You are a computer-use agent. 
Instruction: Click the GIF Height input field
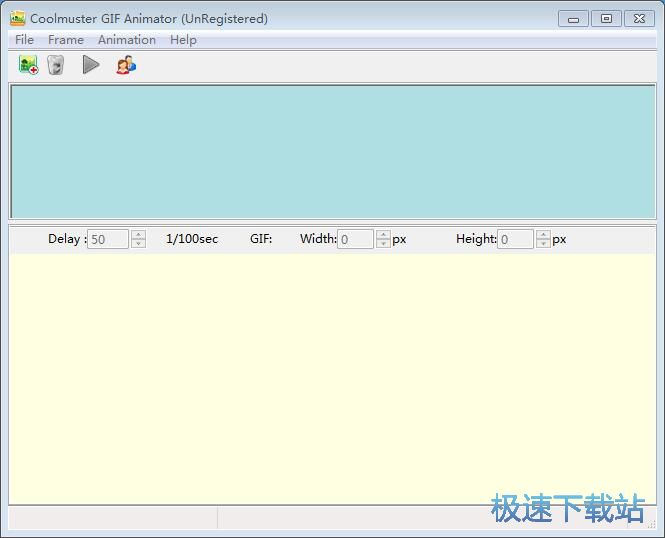515,239
